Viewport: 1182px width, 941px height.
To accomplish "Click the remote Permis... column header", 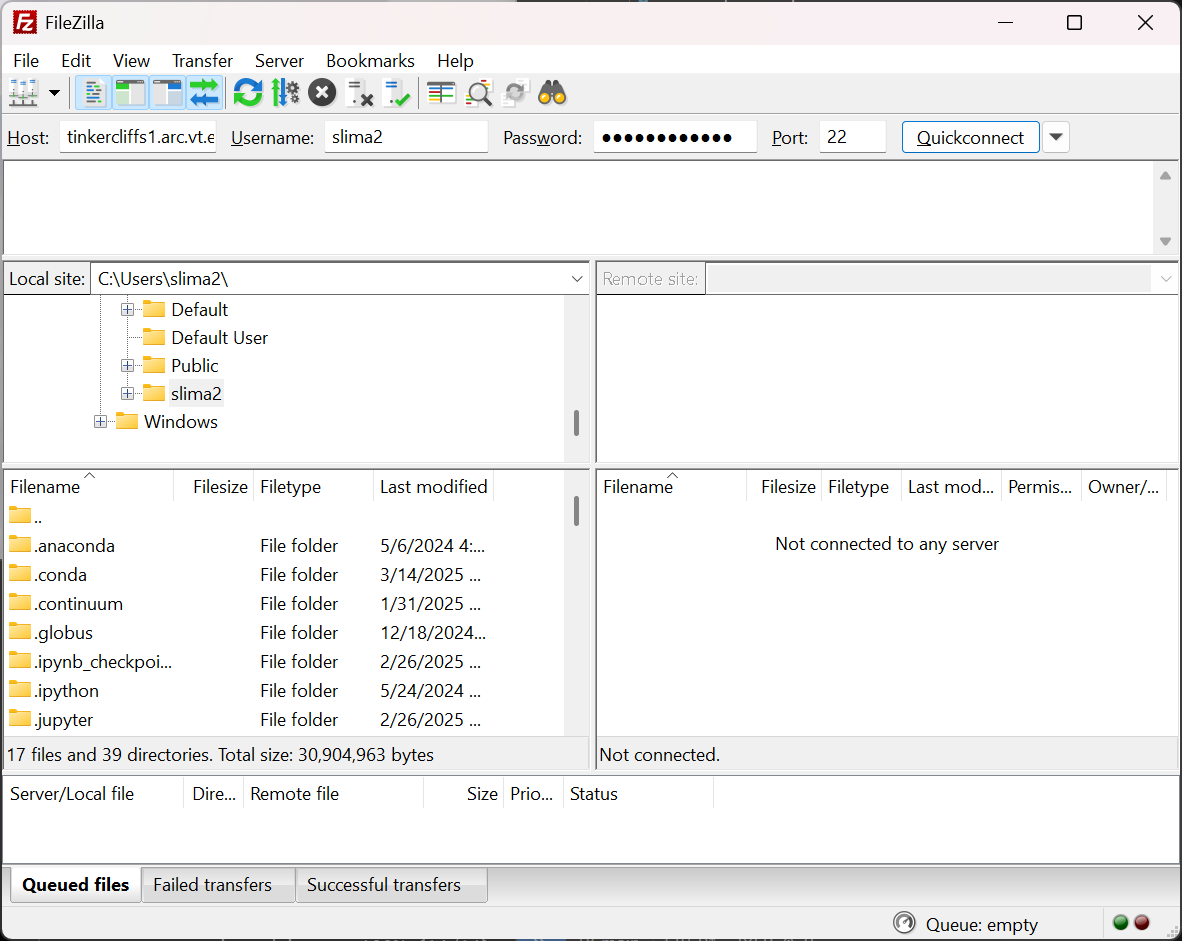I will (x=1040, y=487).
